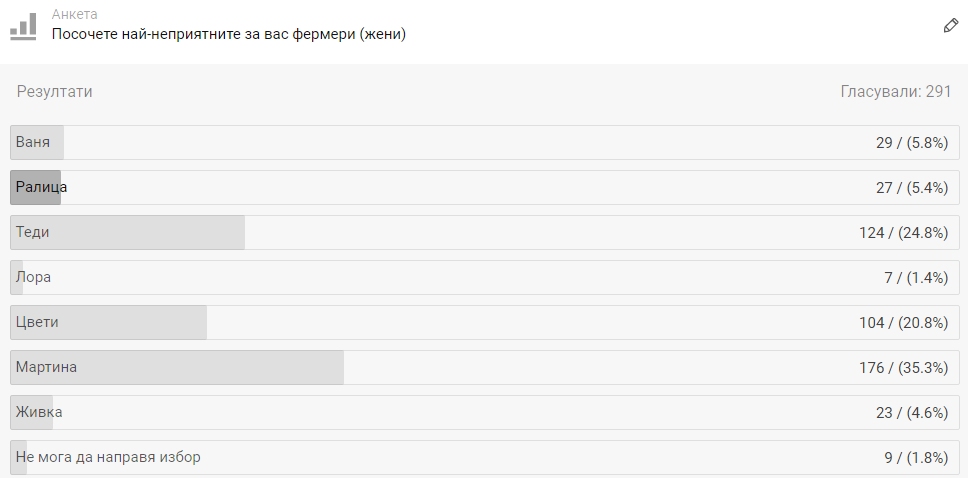Click the 124 / (24.8%) vote count
The height and width of the screenshot is (478, 968).
(x=903, y=233)
